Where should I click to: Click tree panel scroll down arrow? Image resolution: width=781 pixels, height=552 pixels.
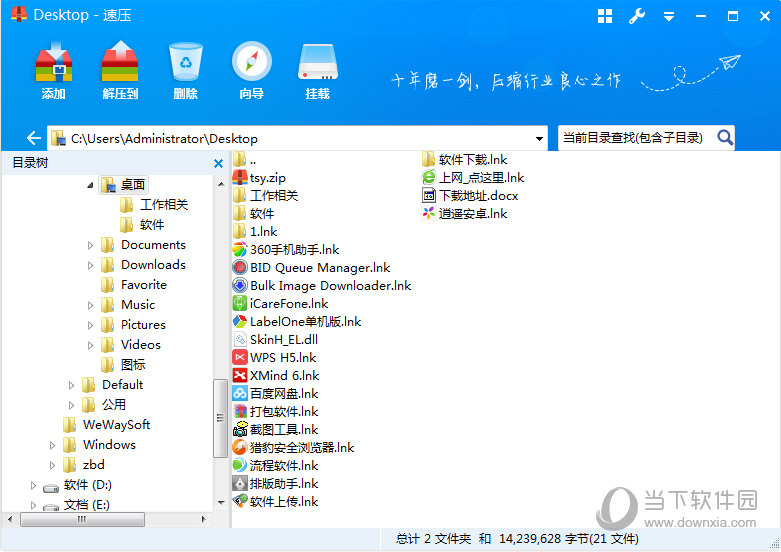point(221,503)
